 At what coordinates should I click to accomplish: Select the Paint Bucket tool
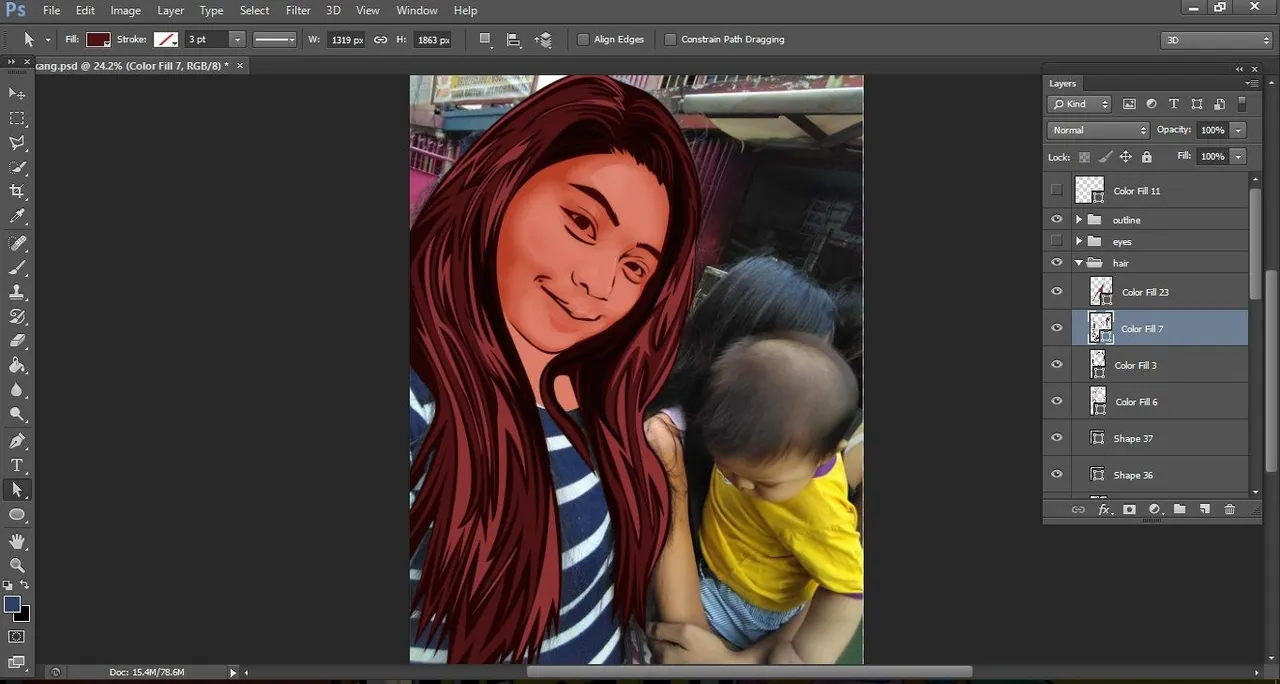pyautogui.click(x=17, y=365)
